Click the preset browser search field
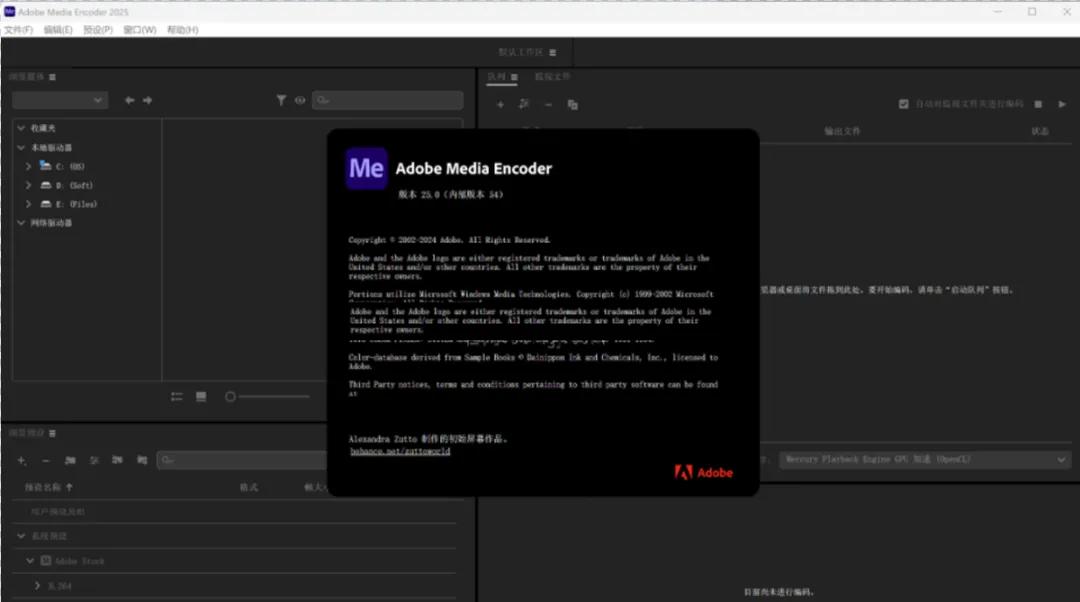 [242, 459]
